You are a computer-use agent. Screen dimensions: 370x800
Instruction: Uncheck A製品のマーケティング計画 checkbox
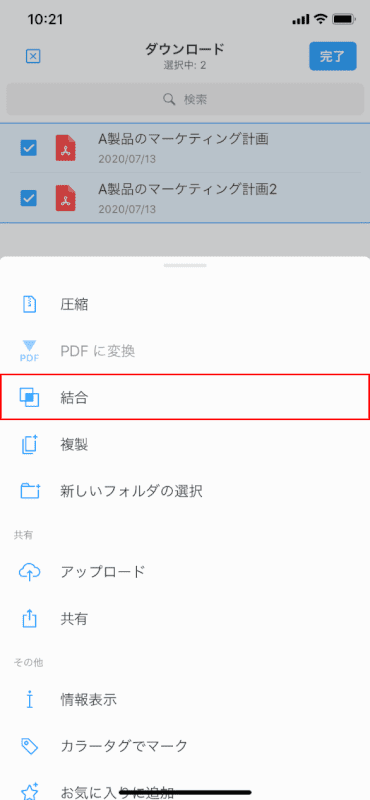29,148
